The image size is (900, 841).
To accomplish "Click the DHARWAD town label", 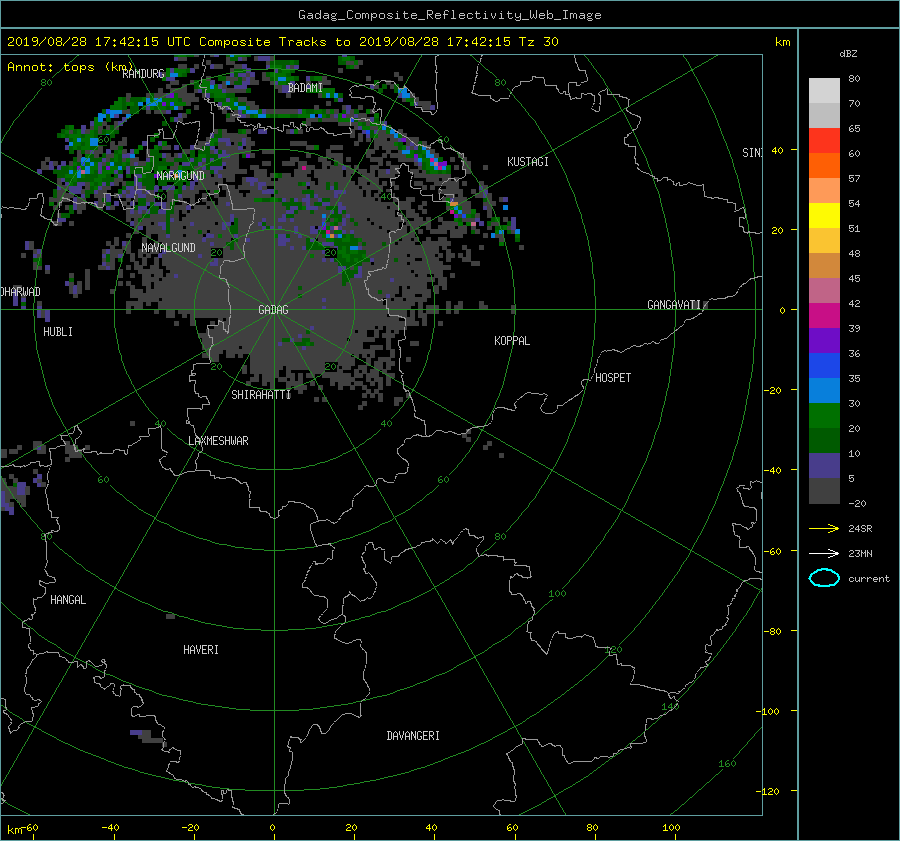I will pos(21,292).
